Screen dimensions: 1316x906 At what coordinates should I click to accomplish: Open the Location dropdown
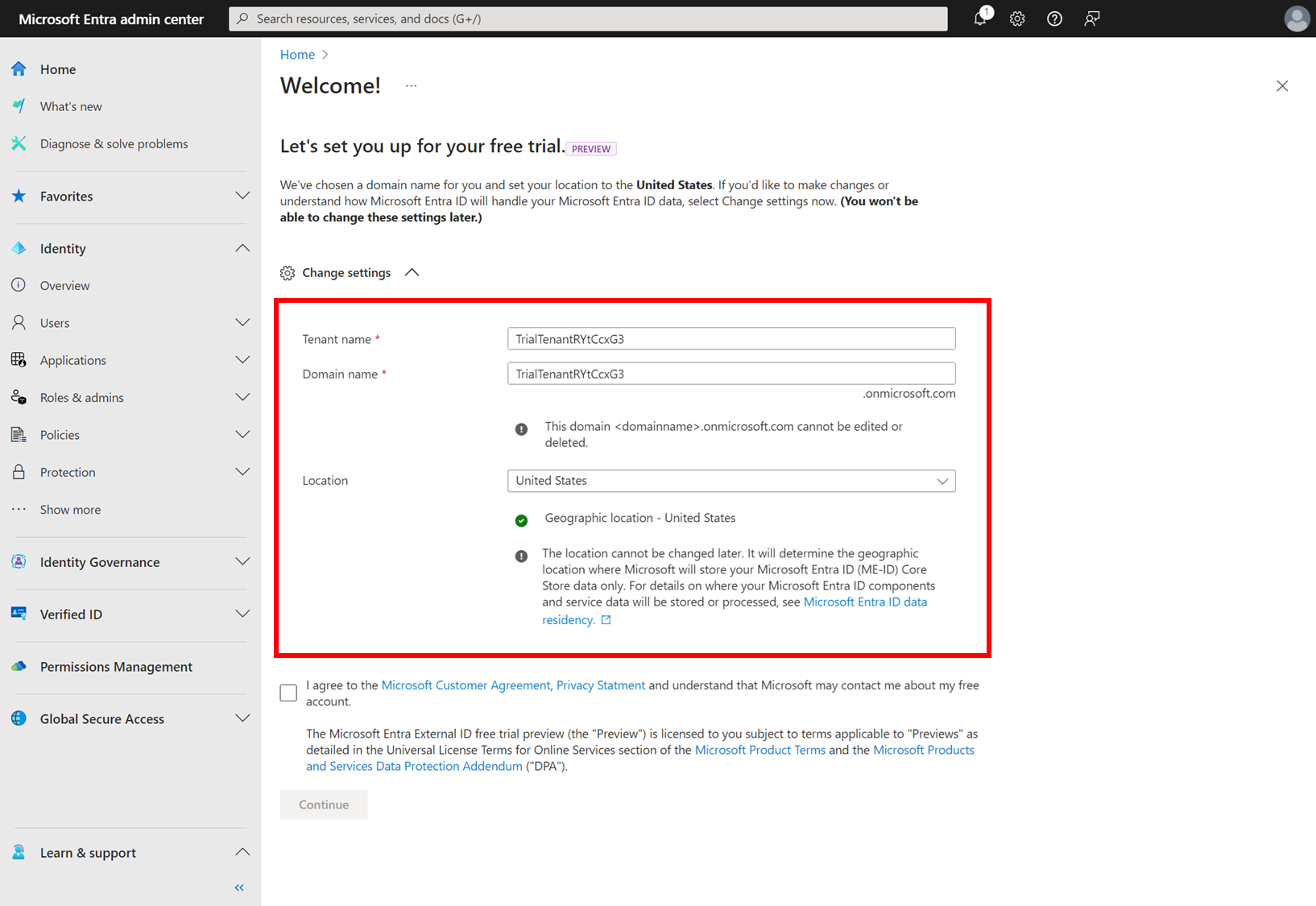click(x=731, y=481)
